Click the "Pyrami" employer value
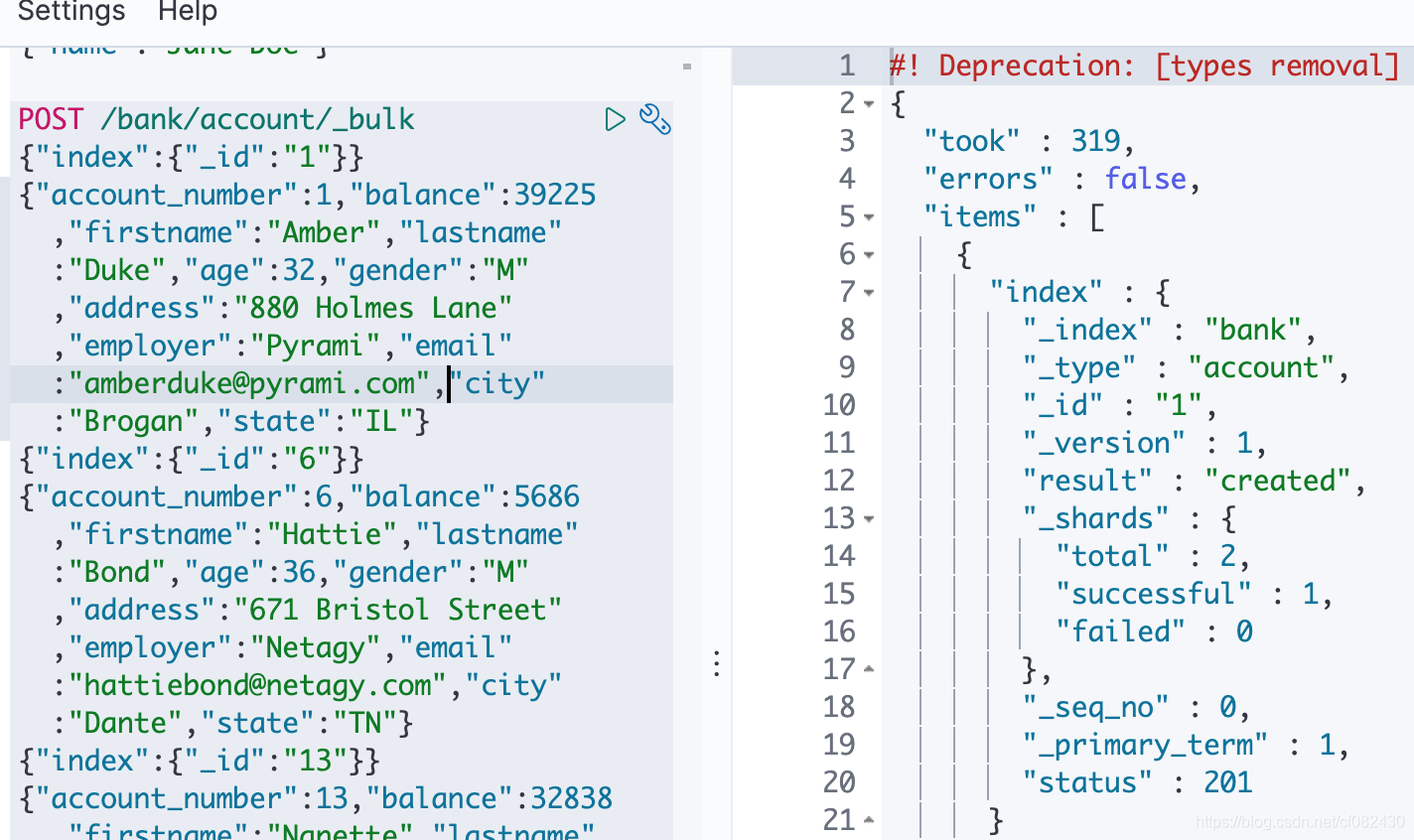This screenshot has width=1414, height=840. pyautogui.click(x=316, y=346)
